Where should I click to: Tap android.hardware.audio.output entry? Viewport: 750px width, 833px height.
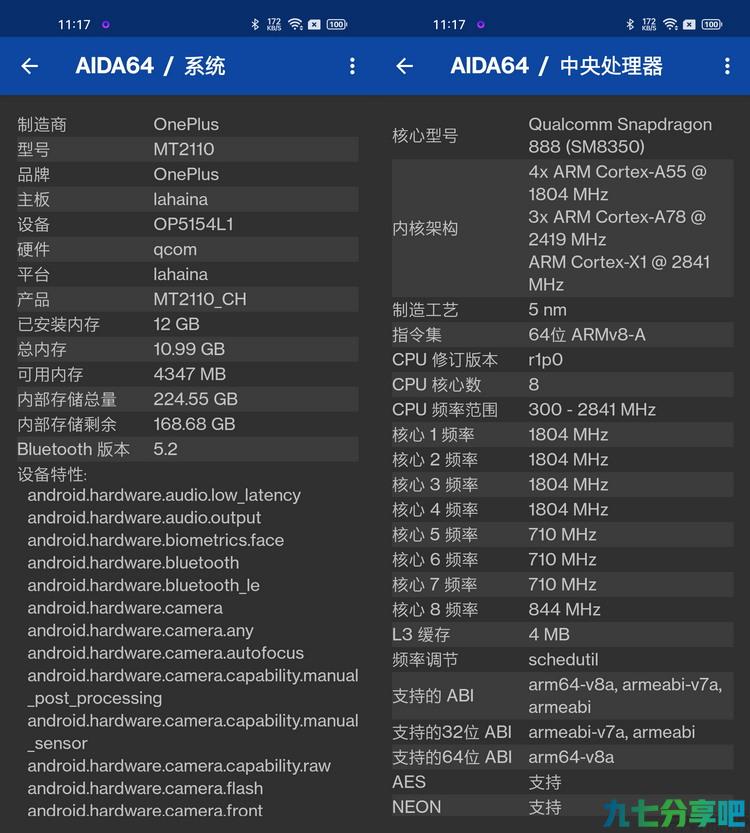[144, 517]
